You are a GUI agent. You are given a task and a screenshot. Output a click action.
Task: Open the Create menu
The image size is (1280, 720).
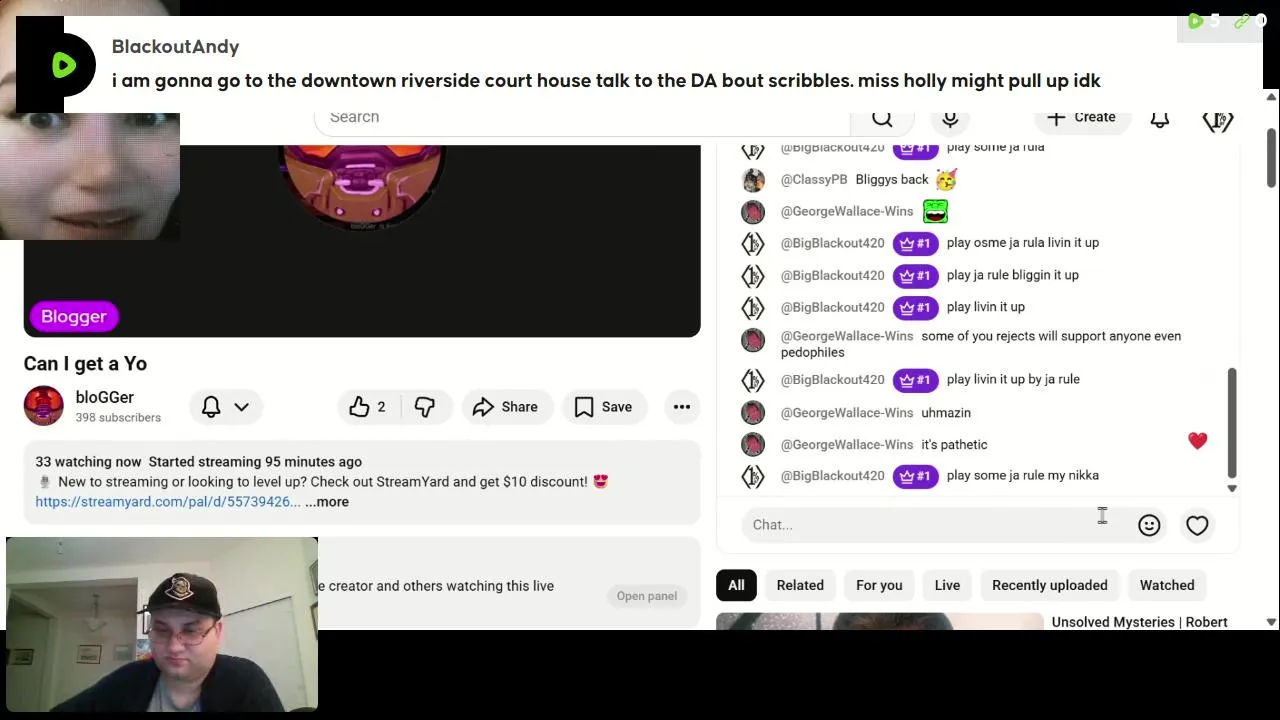(x=1081, y=118)
